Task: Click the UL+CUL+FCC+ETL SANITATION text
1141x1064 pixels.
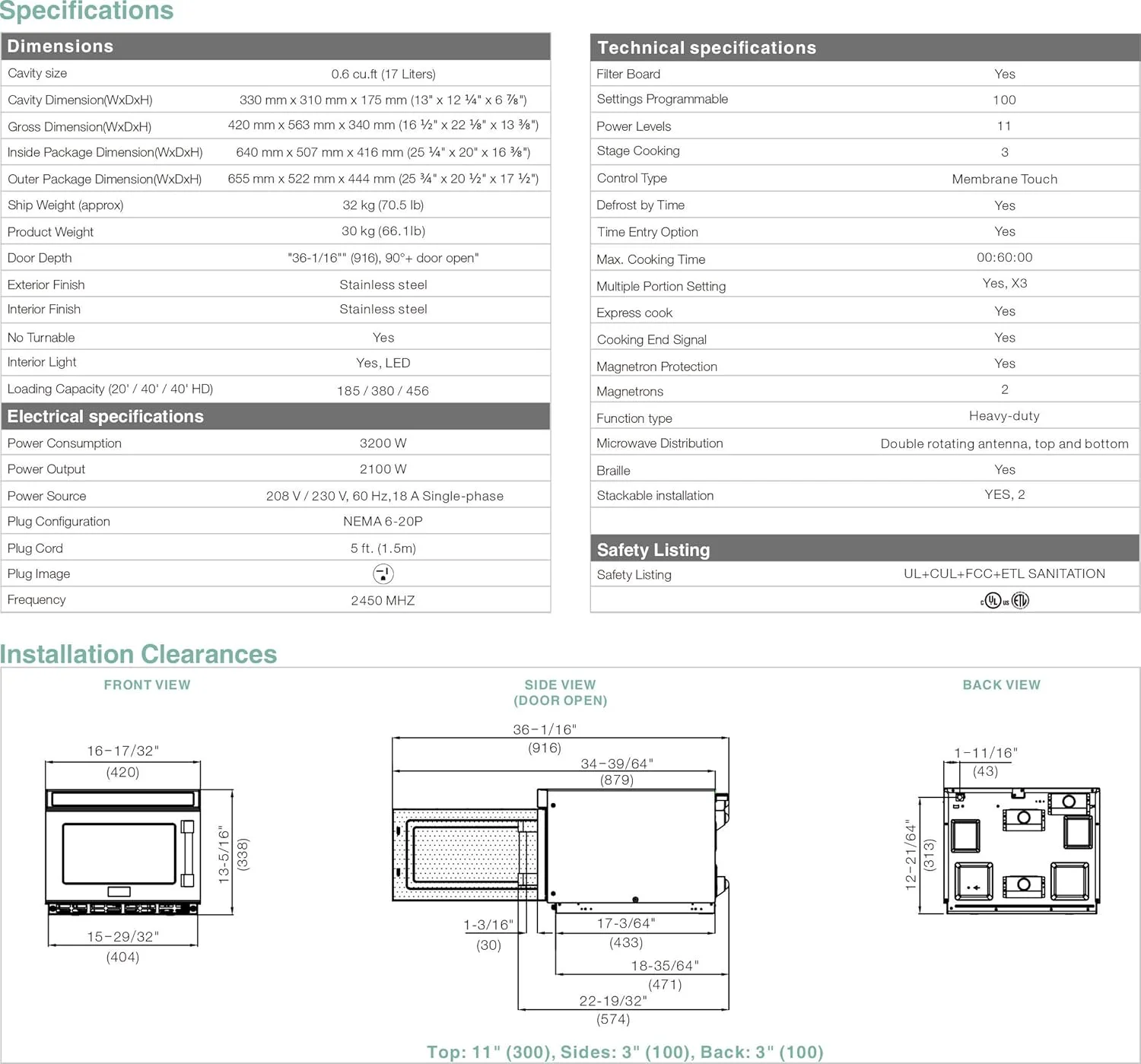Action: coord(1004,573)
